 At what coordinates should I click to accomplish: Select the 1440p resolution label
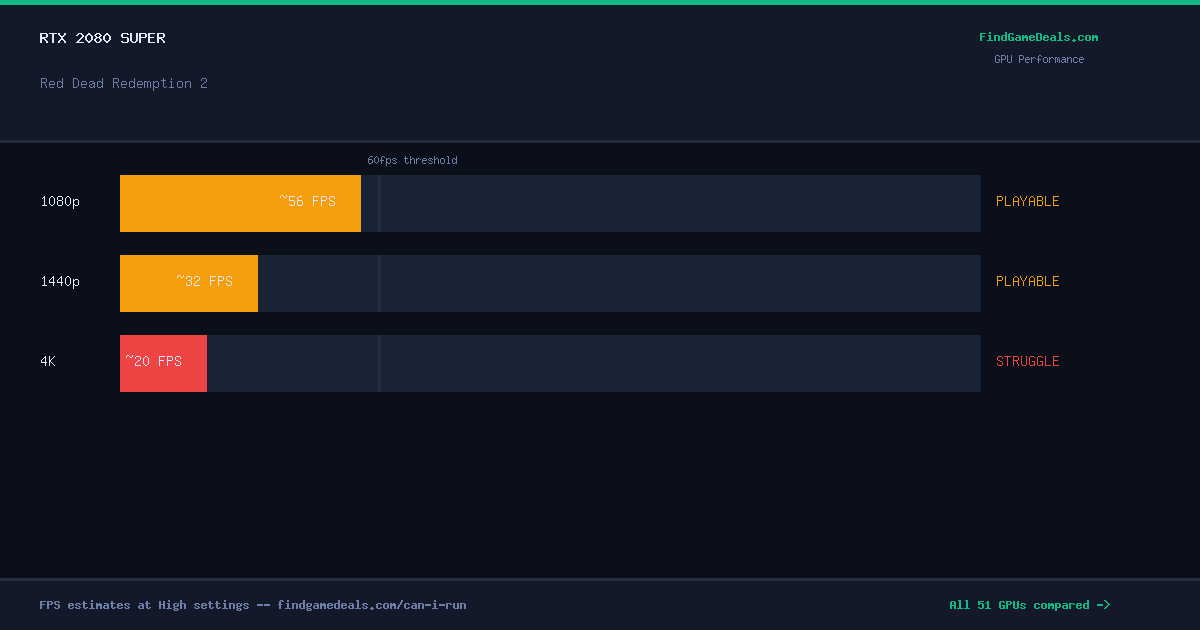(60, 281)
